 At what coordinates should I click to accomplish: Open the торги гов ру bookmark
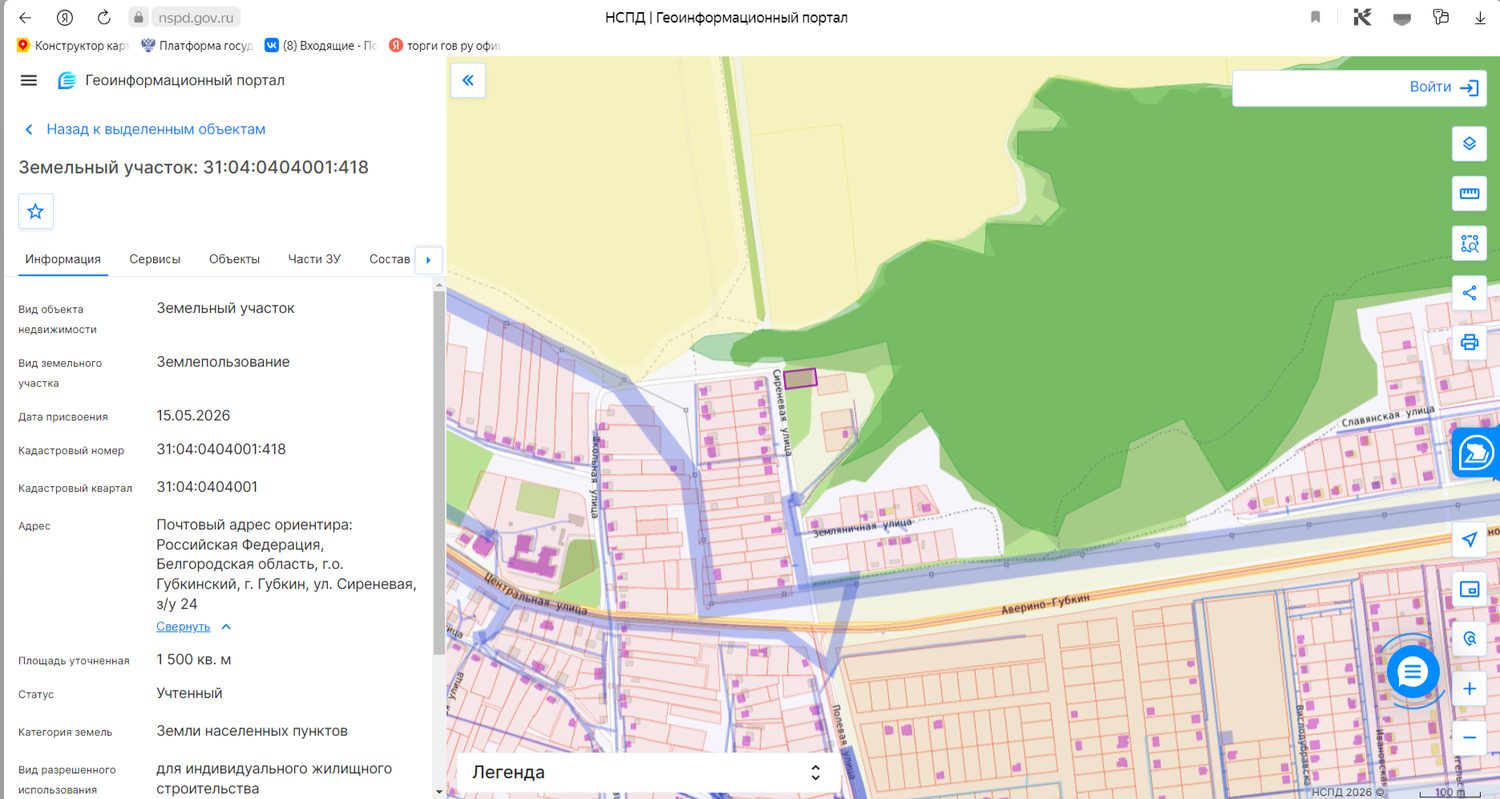[444, 45]
